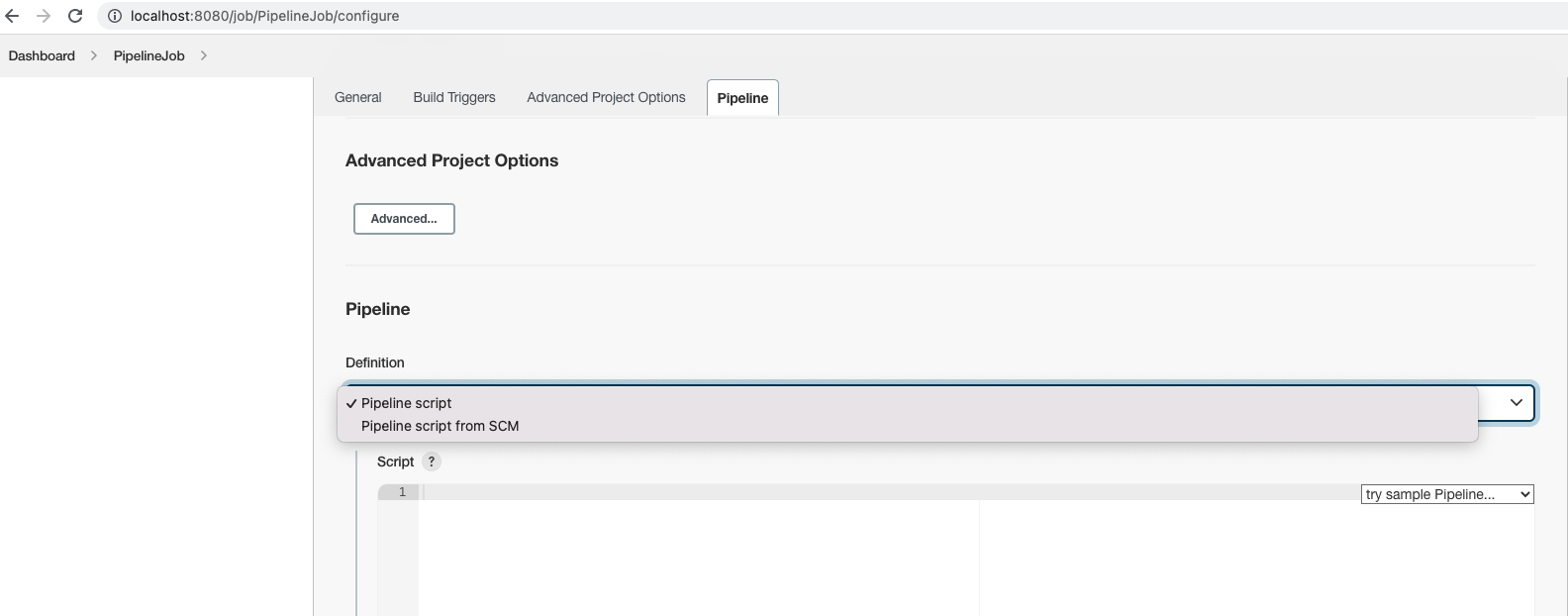1568x616 pixels.
Task: Switch to the Build Triggers tab
Action: click(453, 97)
